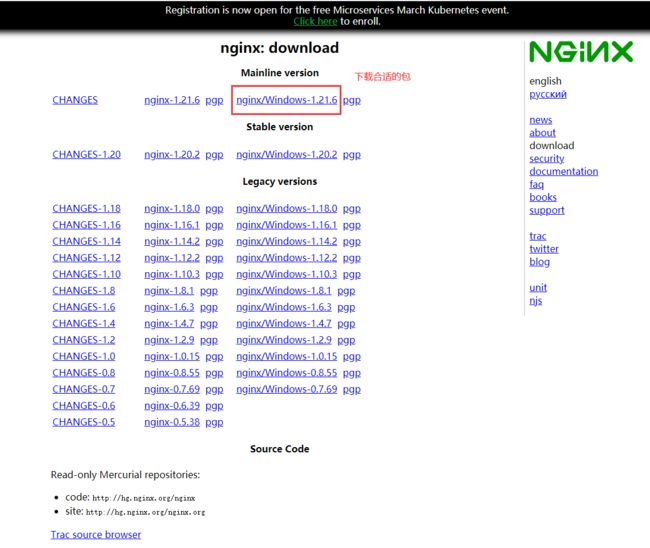
Task: Download nginx-1.8.1 source
Action: coord(169,290)
